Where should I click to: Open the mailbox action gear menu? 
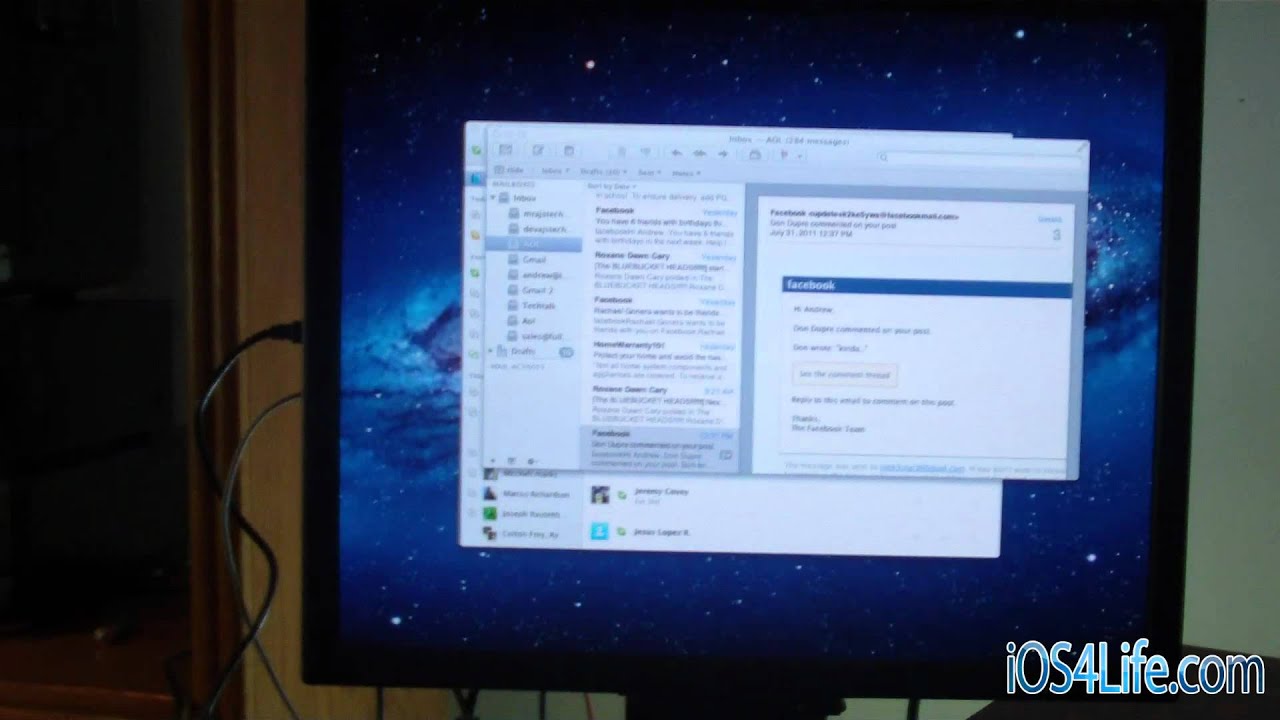531,461
